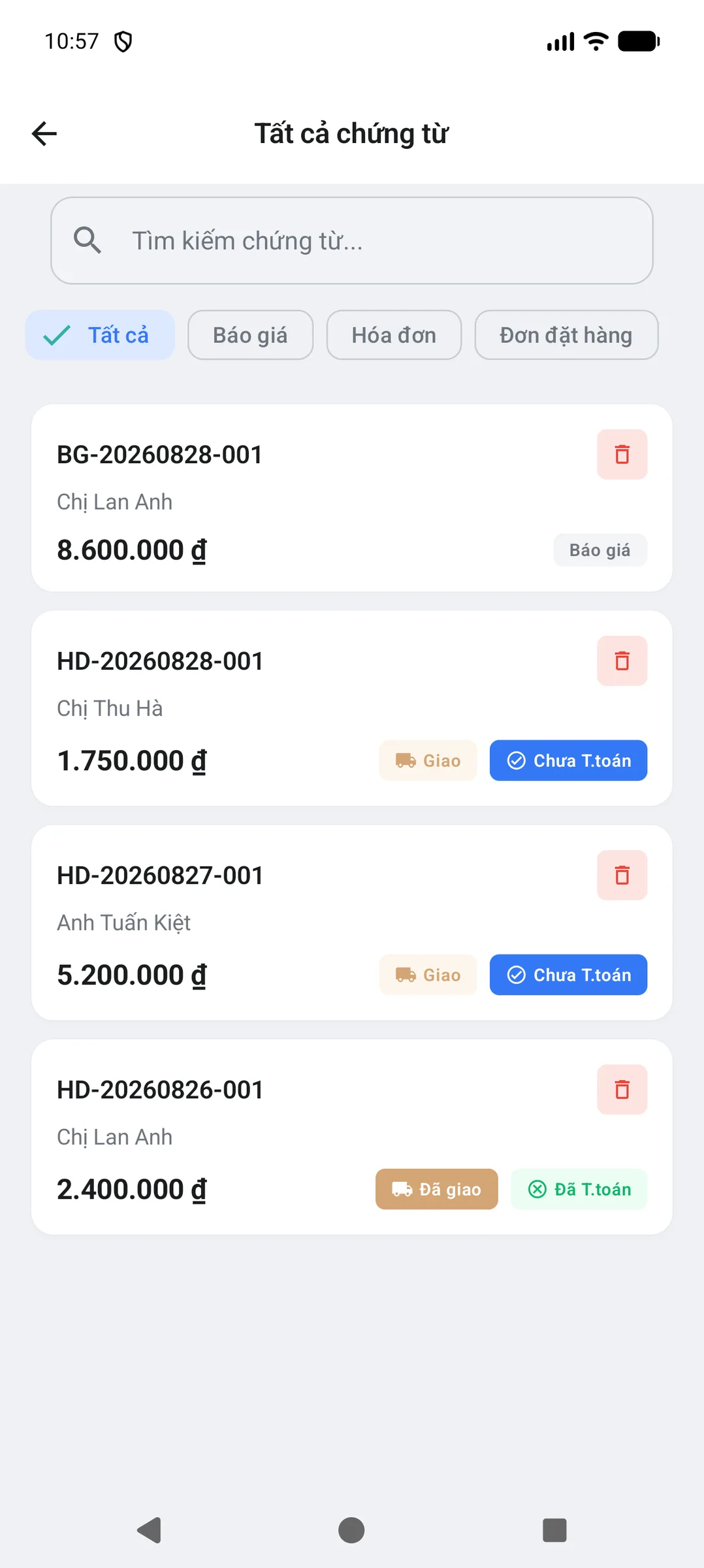Delete invoice HD-20260826-001 using trash icon

pyautogui.click(x=622, y=1089)
